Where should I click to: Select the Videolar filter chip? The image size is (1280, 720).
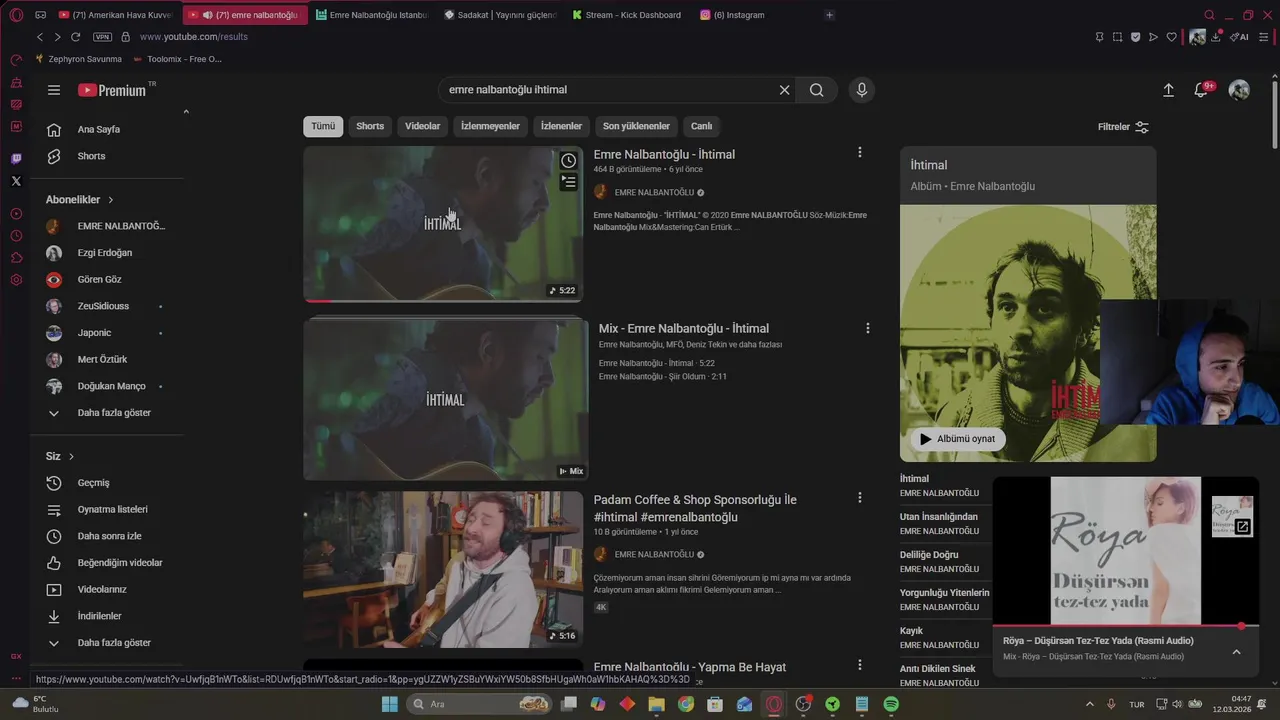pyautogui.click(x=422, y=126)
